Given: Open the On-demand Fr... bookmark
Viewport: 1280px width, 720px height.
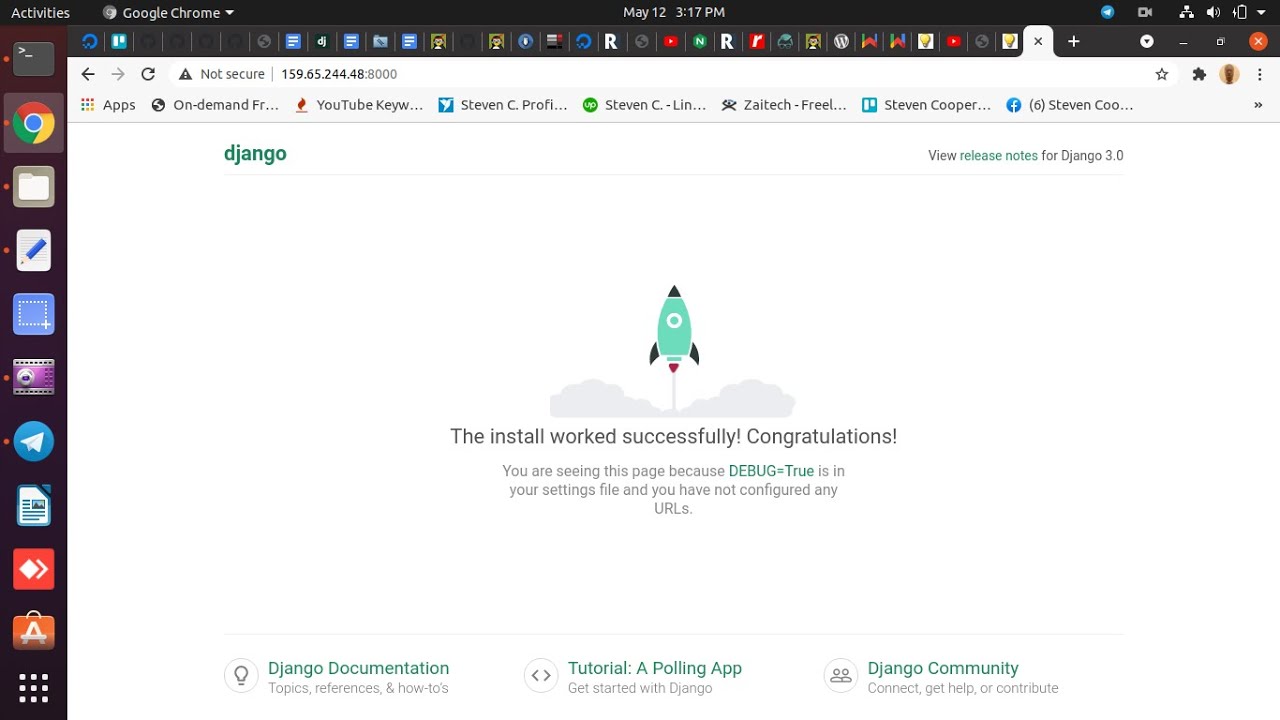Looking at the screenshot, I should click(x=215, y=105).
